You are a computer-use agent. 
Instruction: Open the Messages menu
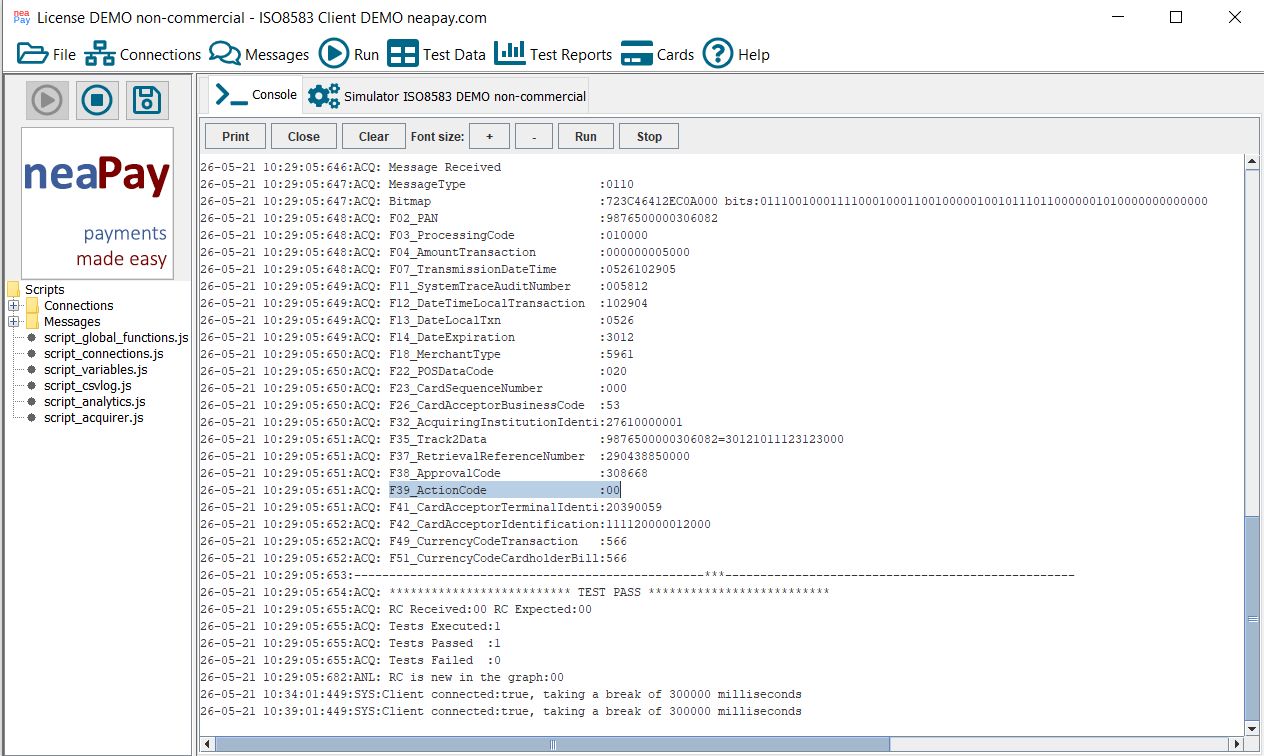tap(259, 54)
